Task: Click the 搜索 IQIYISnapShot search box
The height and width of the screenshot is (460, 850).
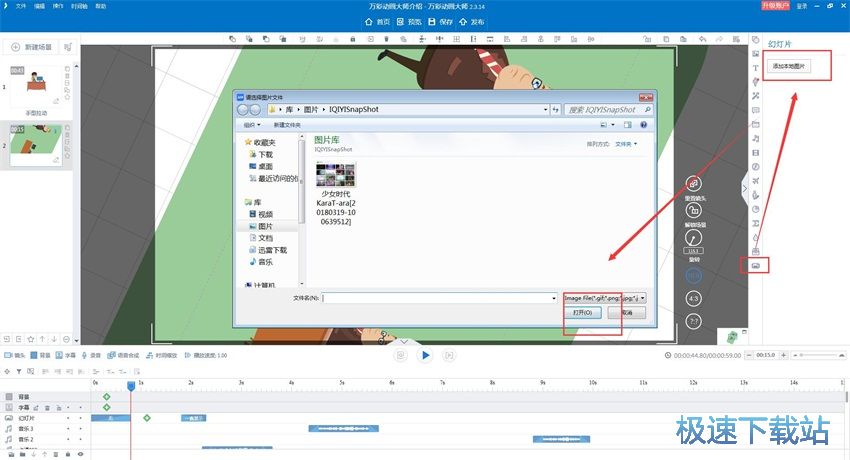Action: [x=608, y=109]
